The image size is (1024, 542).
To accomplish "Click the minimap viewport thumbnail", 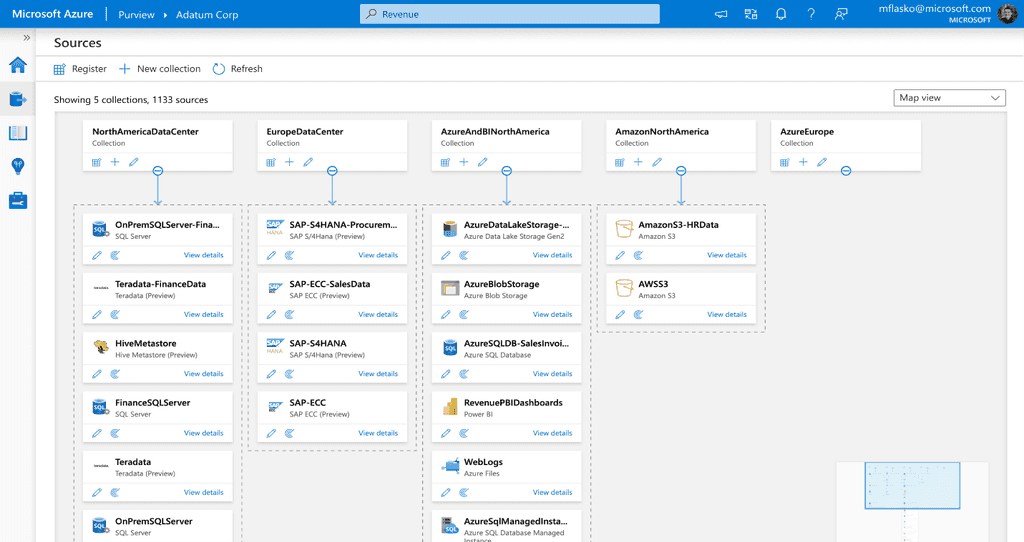I will (x=912, y=485).
